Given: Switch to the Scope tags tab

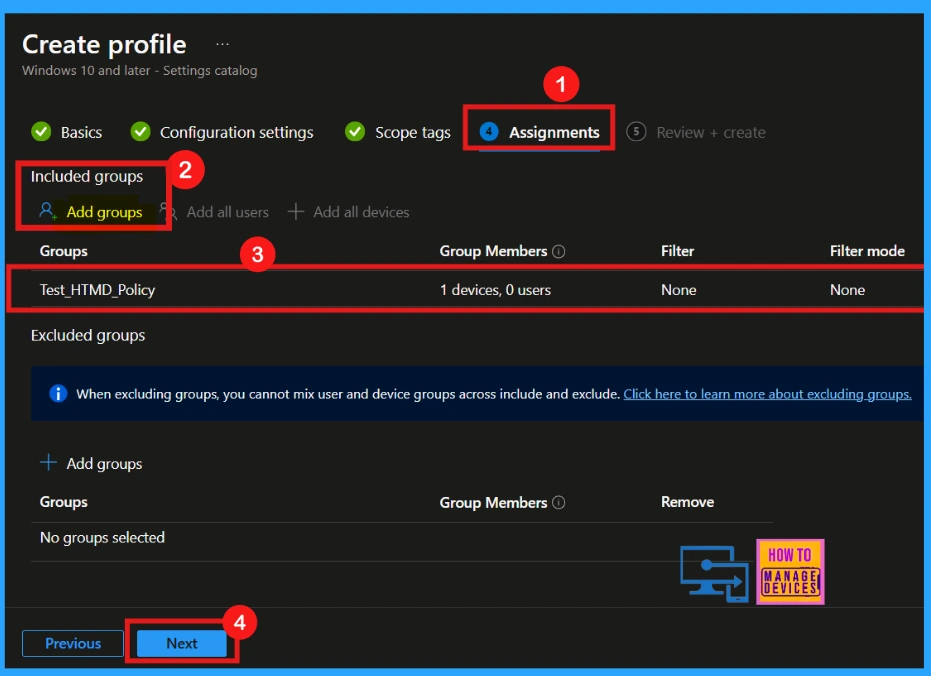Looking at the screenshot, I should [x=398, y=132].
